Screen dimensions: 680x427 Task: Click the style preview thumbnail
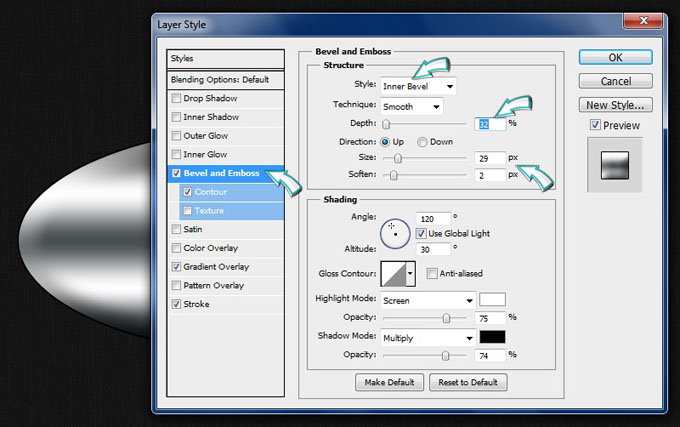[615, 165]
